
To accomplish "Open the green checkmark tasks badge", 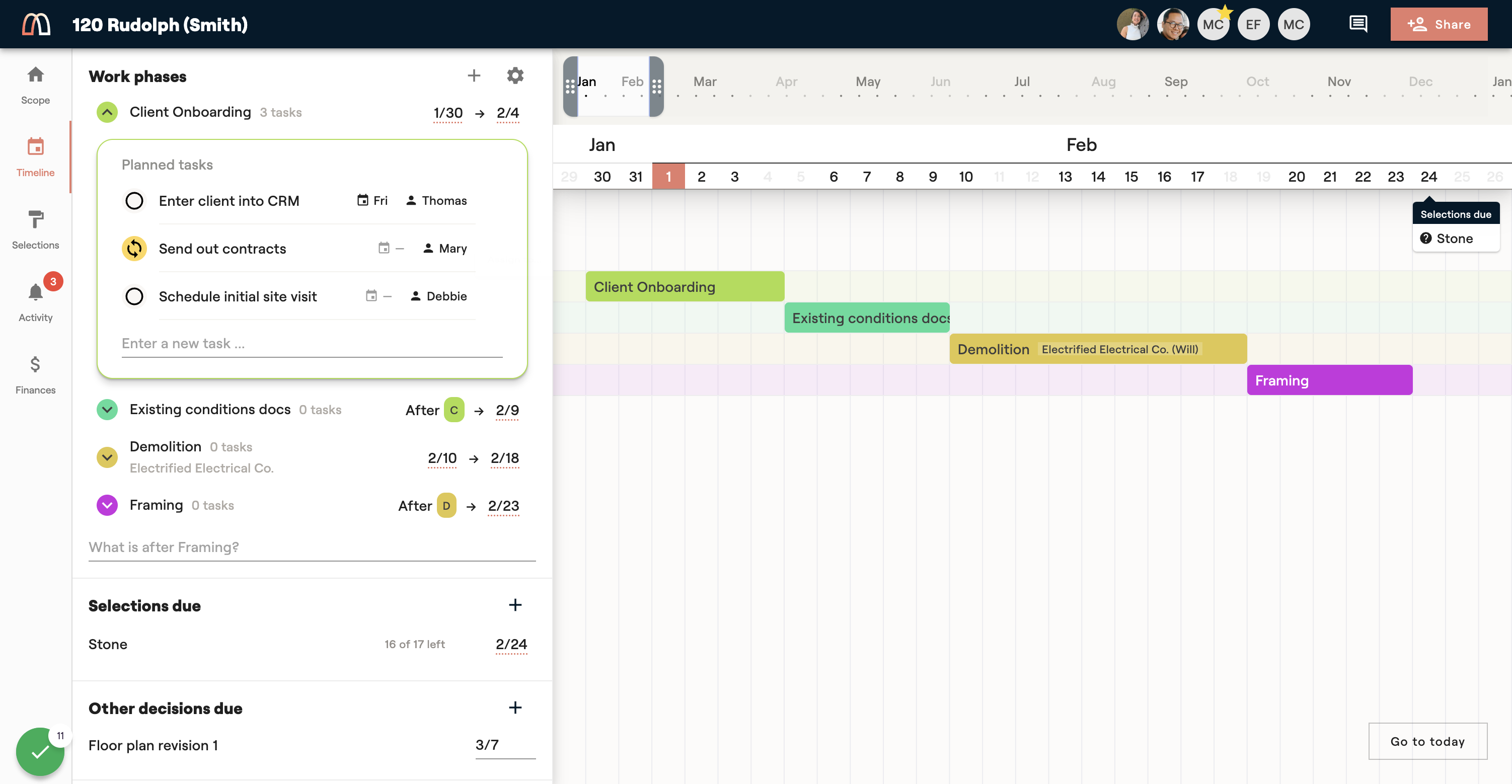I will point(40,752).
